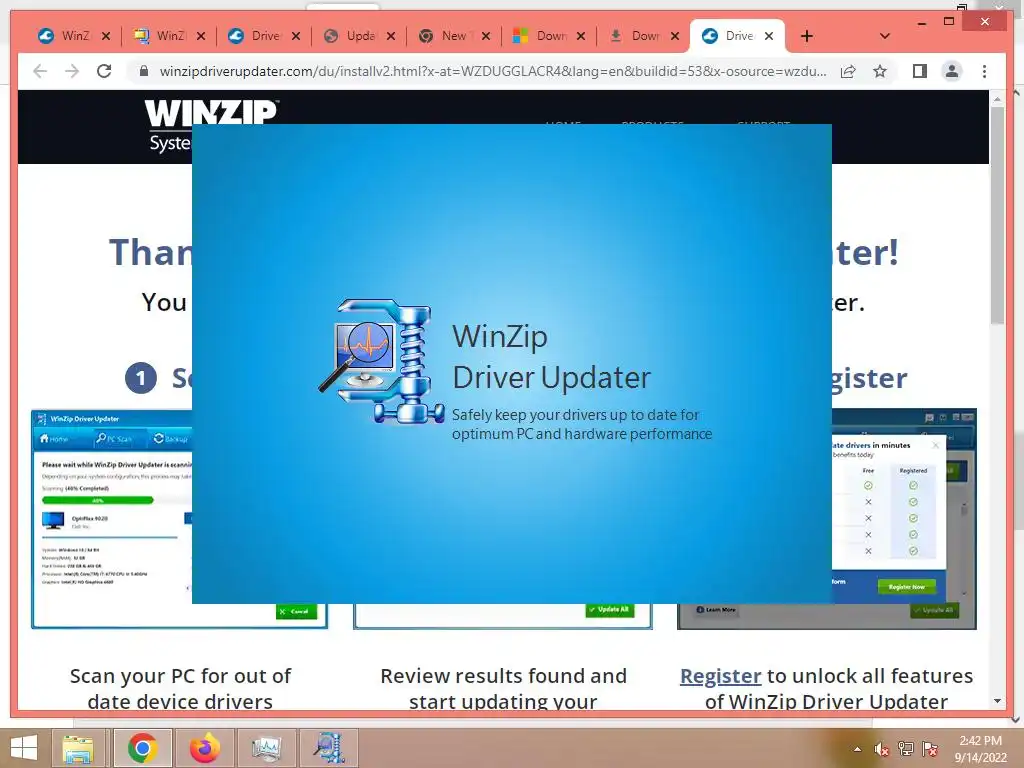Reload the current page
1024x768 pixels.
click(x=104, y=71)
